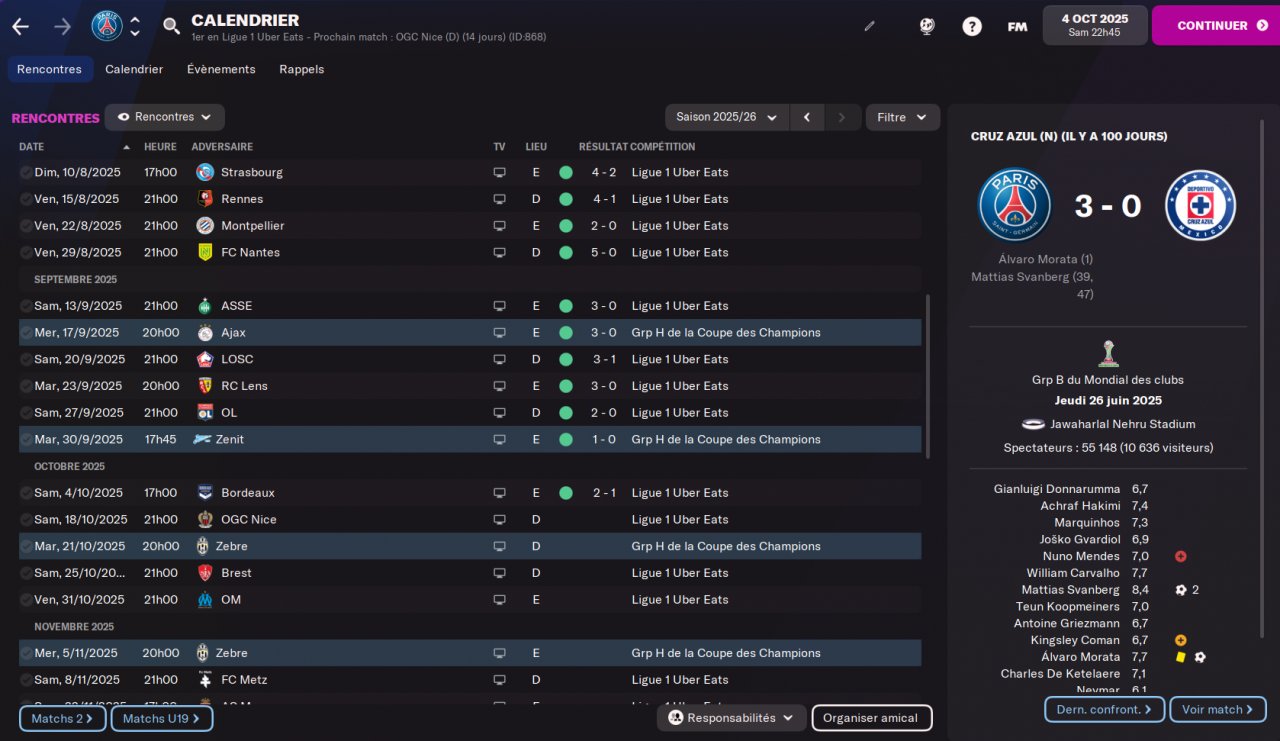Viewport: 1280px width, 741px height.
Task: Go forward with the right arrow
Action: pos(62,26)
